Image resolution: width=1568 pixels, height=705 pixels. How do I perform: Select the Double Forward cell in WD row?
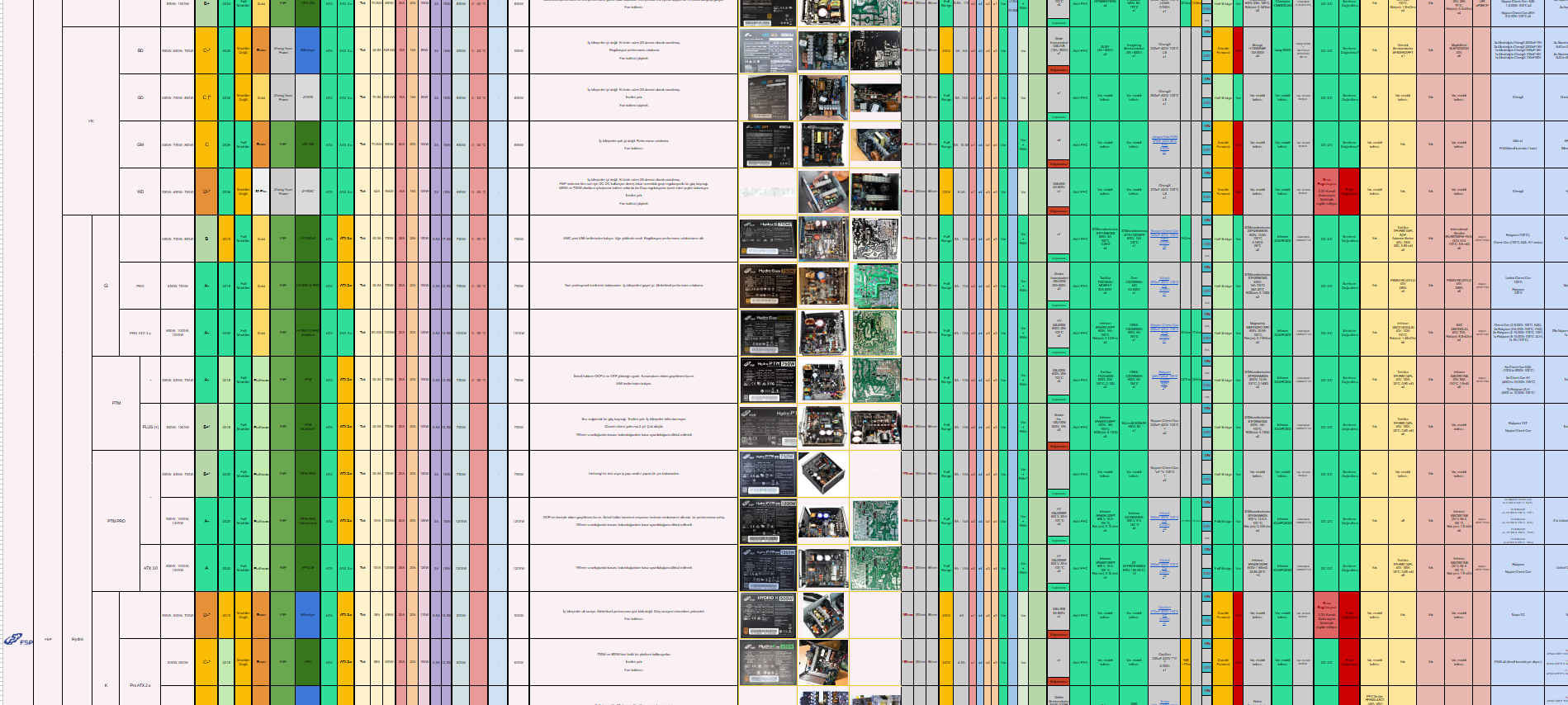(x=1223, y=192)
